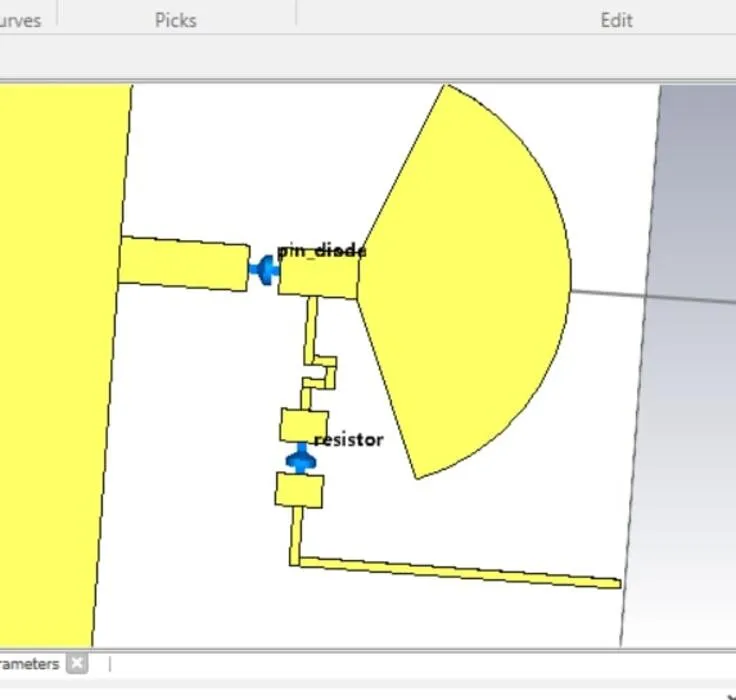The width and height of the screenshot is (736, 700).
Task: Select pad between pin diode and stub
Action: [317, 279]
